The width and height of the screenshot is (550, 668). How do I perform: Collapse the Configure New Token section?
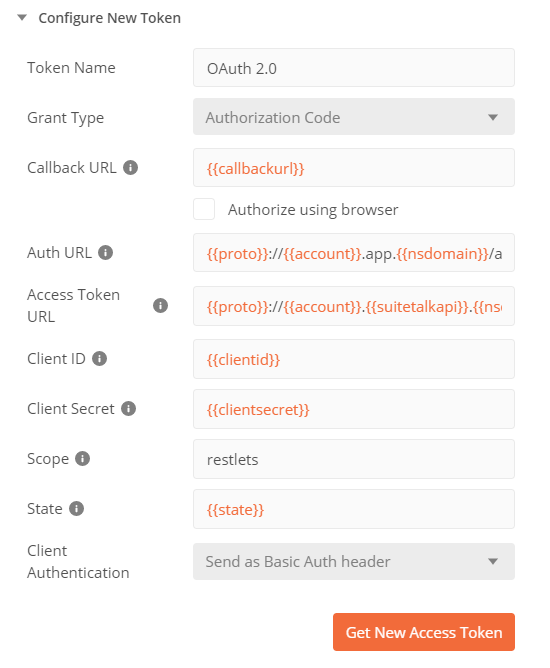(22, 18)
